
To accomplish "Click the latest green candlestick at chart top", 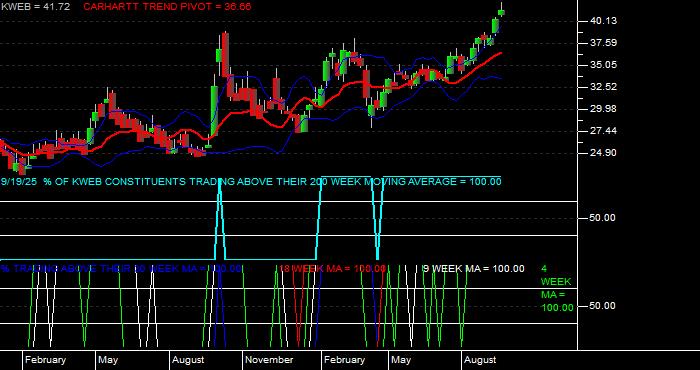I will coord(501,12).
